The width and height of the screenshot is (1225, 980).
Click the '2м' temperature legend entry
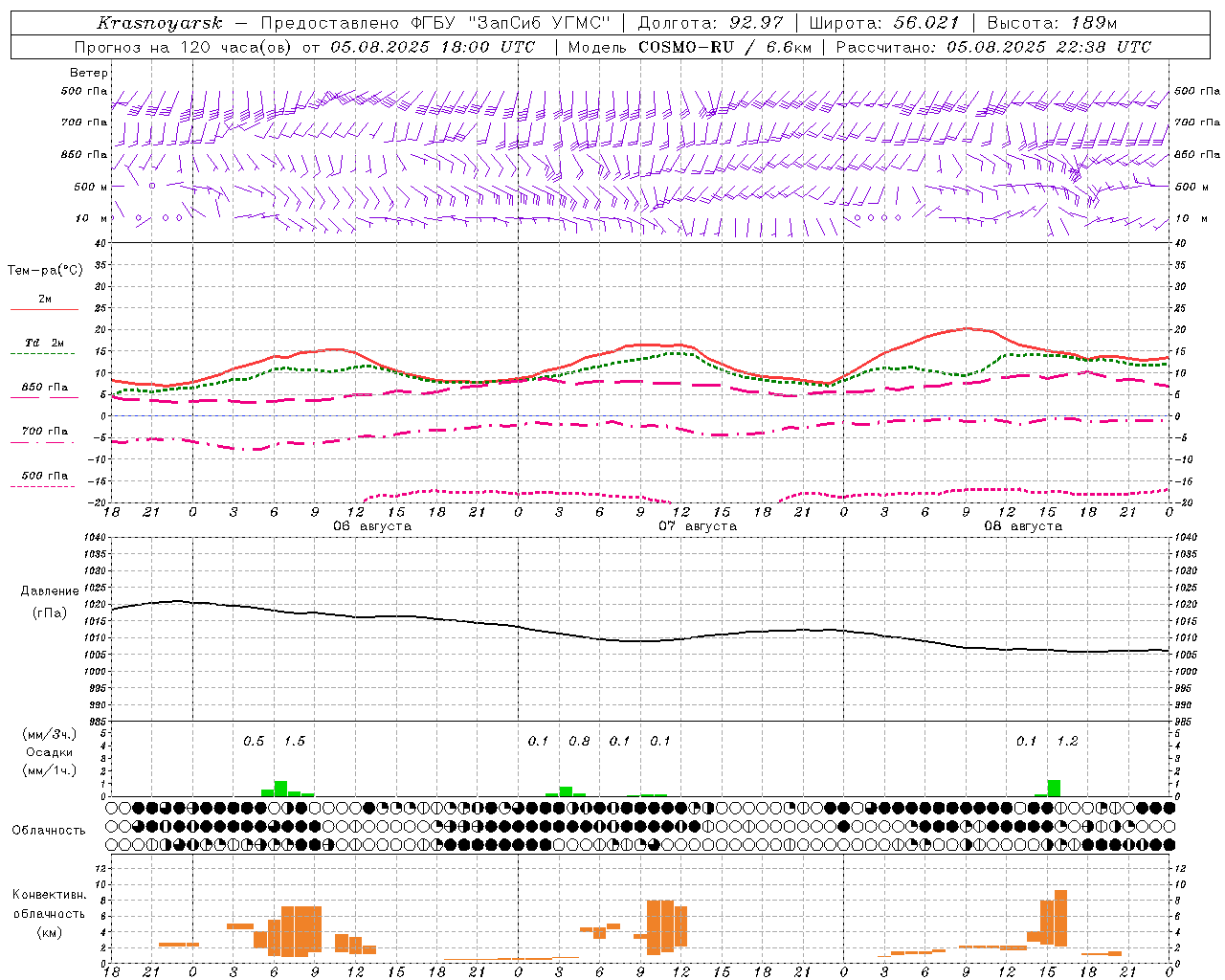[x=45, y=299]
